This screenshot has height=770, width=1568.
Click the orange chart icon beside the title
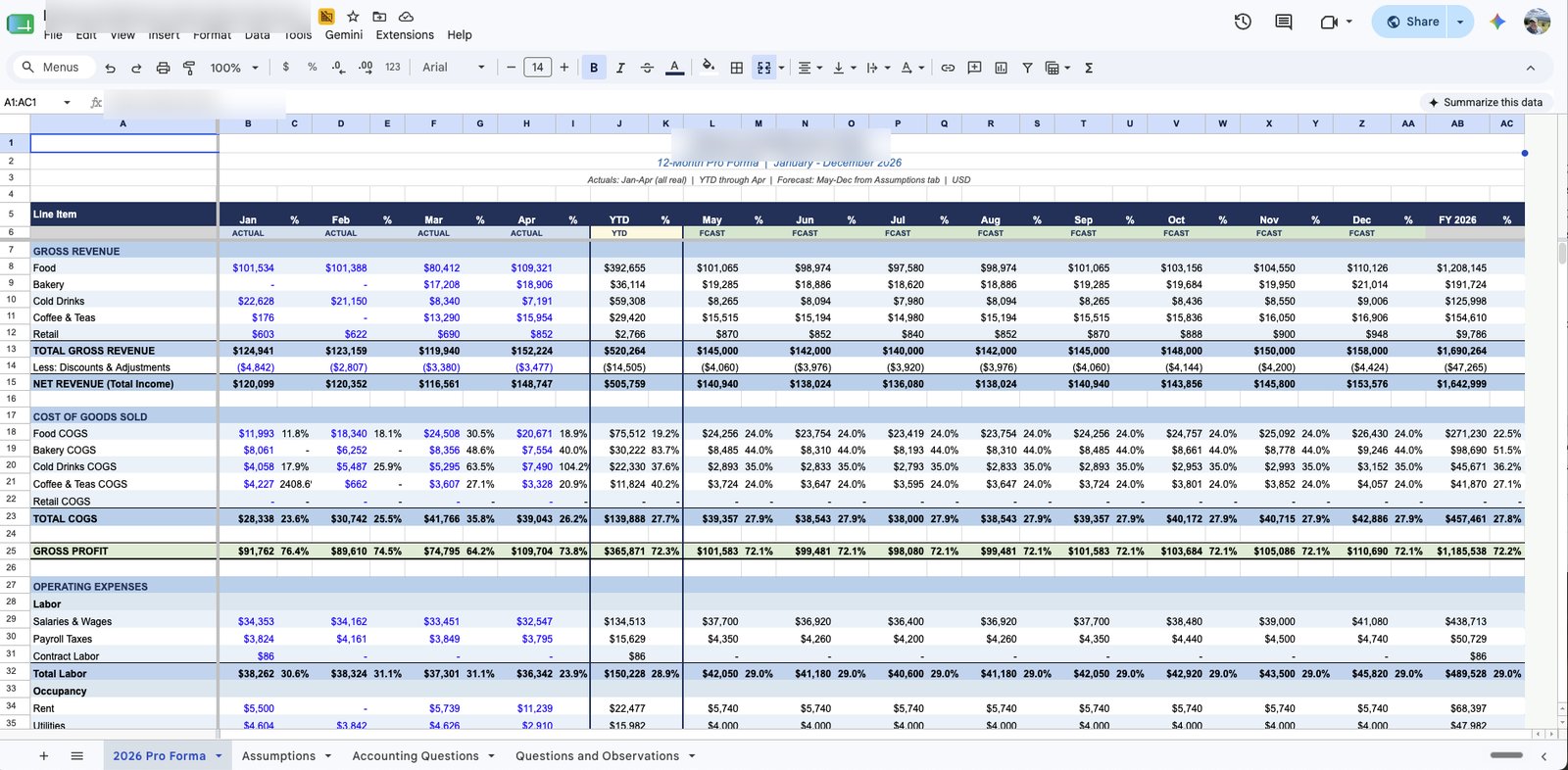[326, 17]
